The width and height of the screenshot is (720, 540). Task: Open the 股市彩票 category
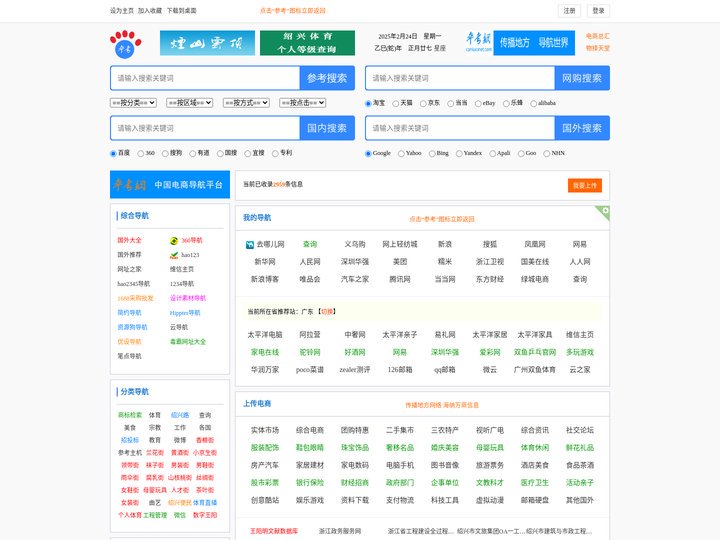tap(265, 483)
